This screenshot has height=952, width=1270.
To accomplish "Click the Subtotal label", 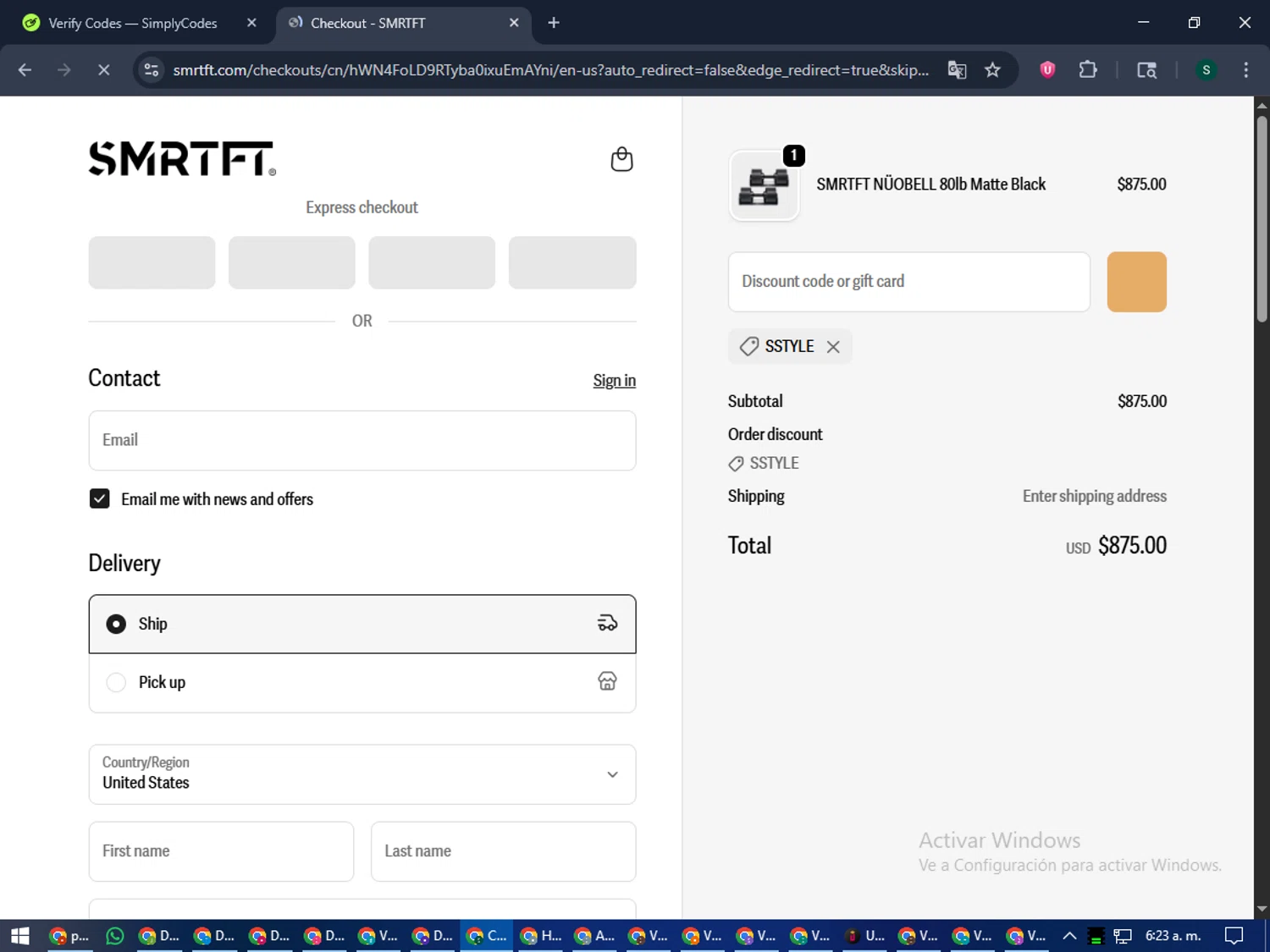I will (x=755, y=401).
